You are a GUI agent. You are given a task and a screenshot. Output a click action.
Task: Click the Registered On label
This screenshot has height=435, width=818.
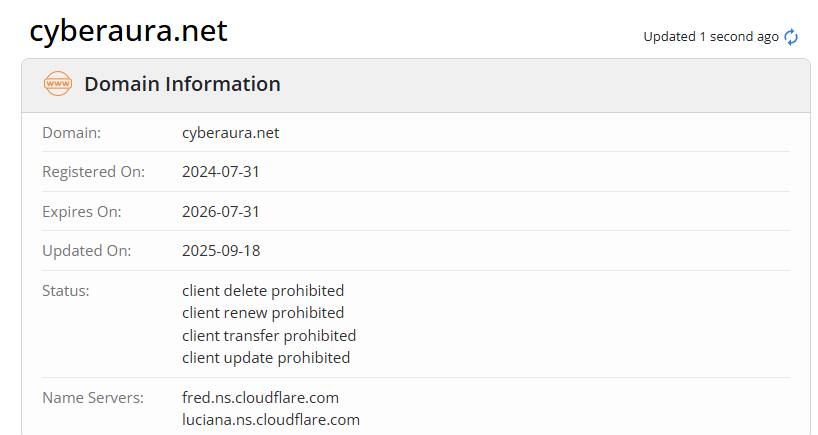coord(93,172)
